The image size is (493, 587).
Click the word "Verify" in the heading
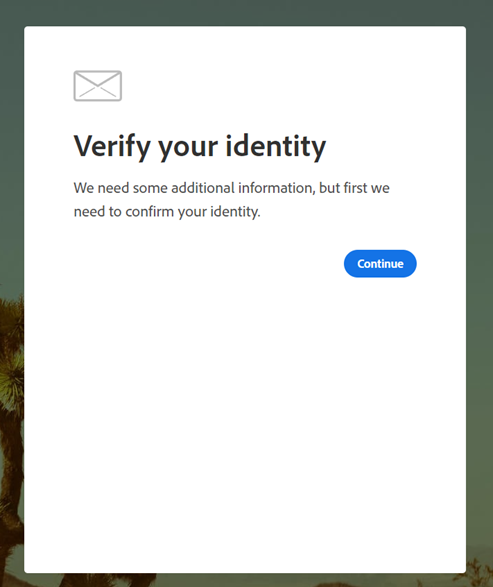pos(112,147)
